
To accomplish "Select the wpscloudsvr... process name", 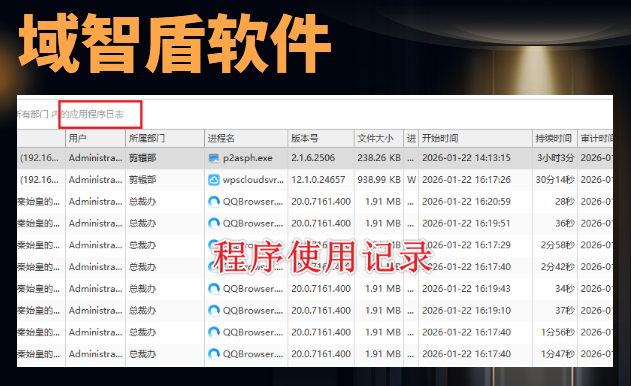I will pos(253,180).
